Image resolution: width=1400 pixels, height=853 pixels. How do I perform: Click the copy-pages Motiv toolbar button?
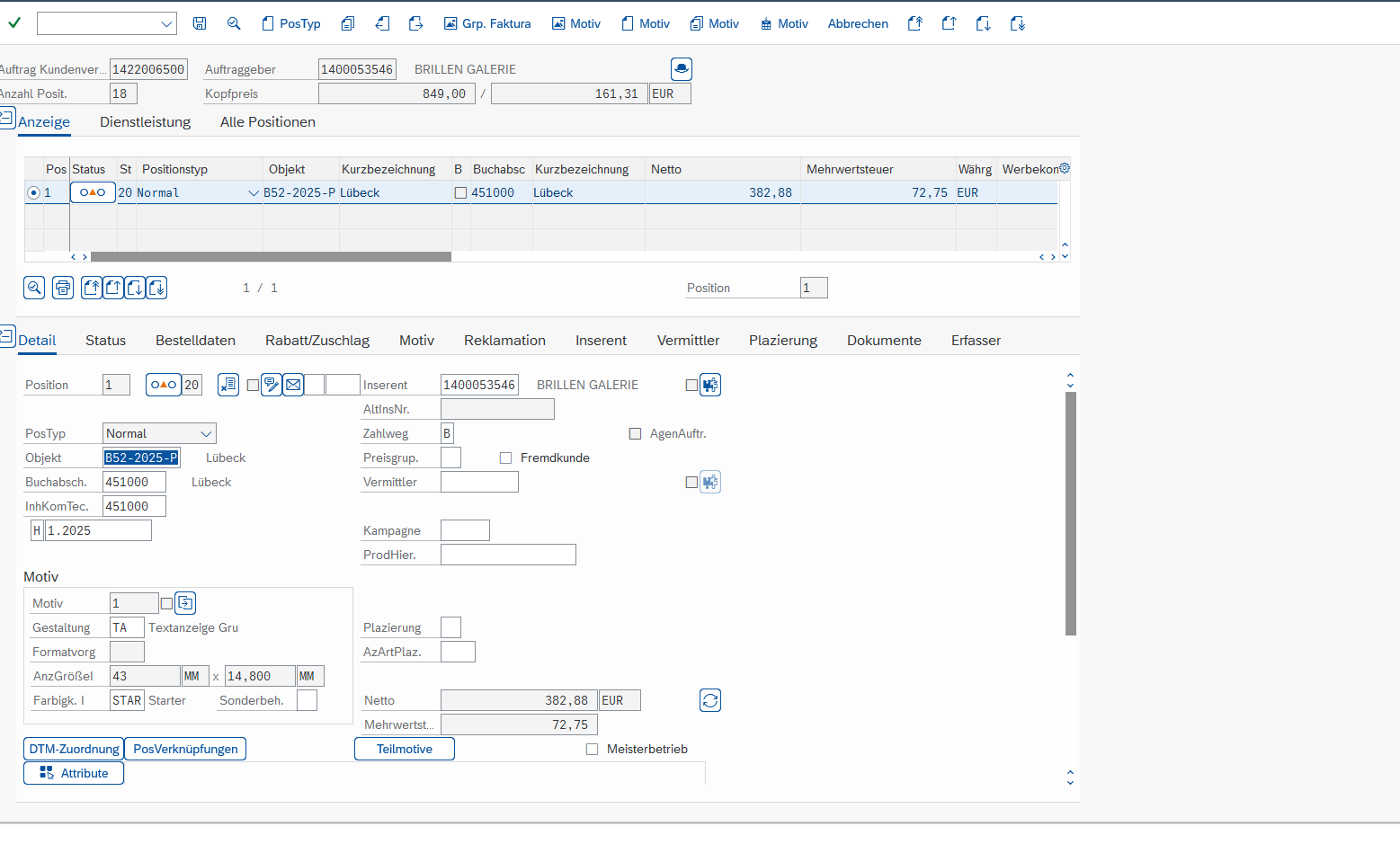tap(715, 23)
